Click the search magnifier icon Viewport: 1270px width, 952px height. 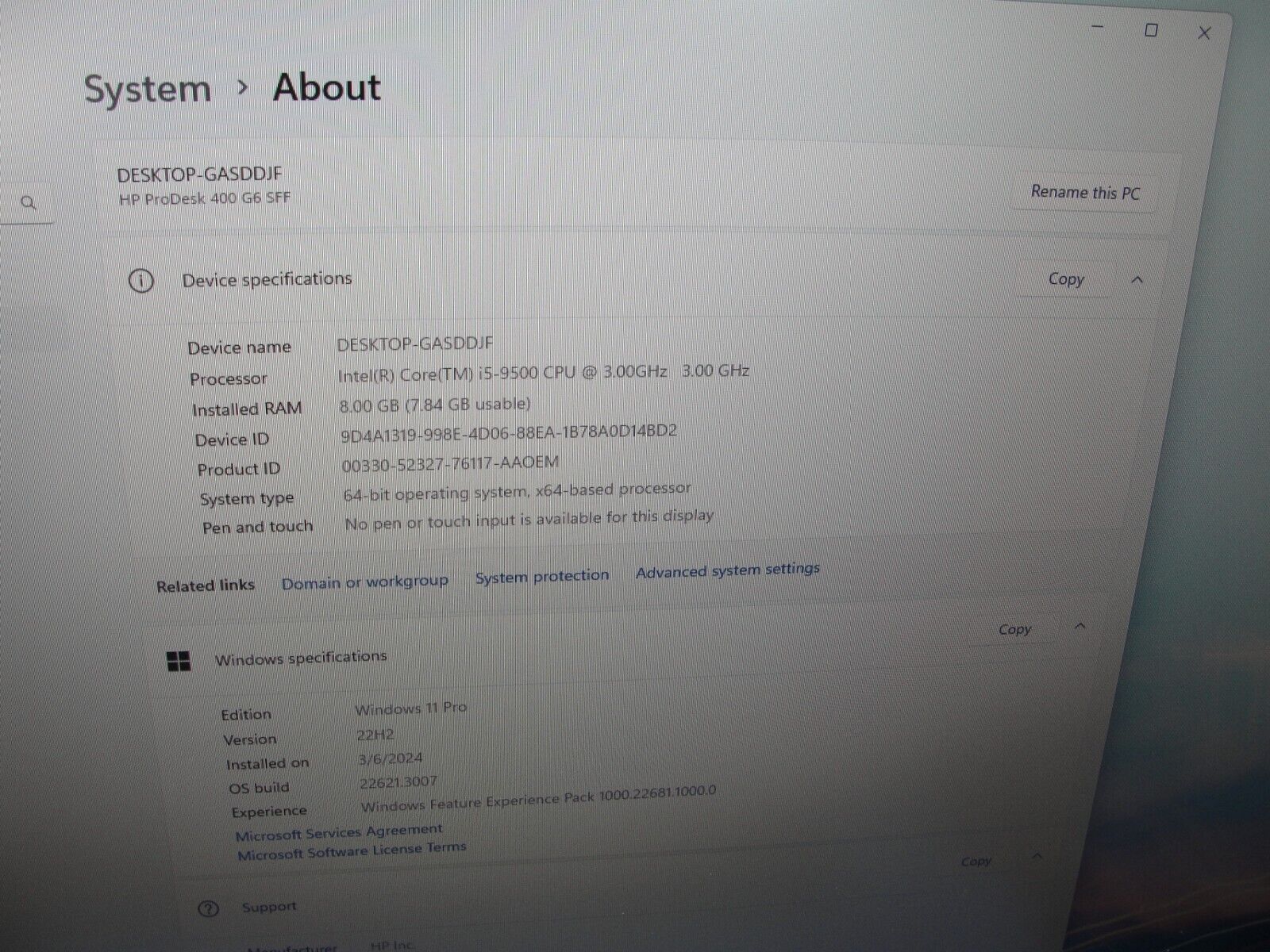pos(29,203)
